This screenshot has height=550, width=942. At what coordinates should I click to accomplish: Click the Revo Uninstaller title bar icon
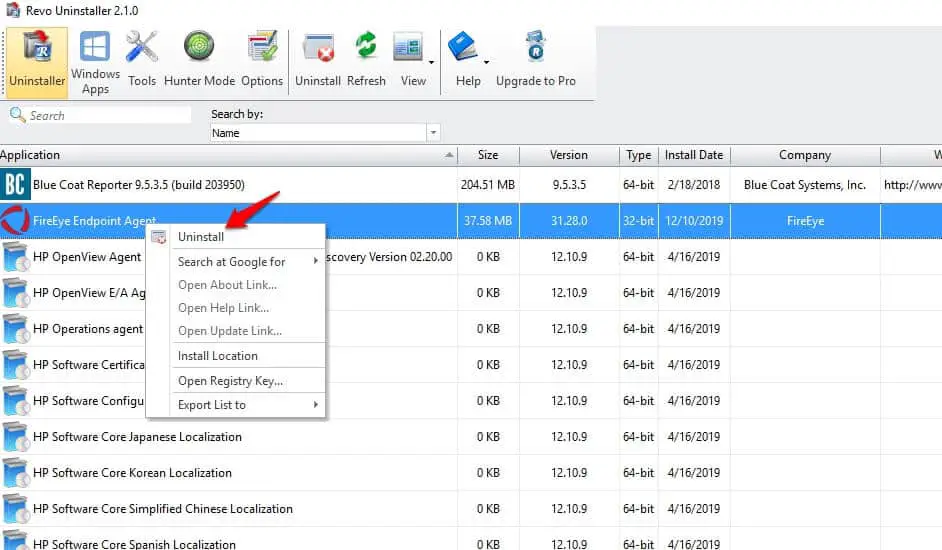pos(13,10)
